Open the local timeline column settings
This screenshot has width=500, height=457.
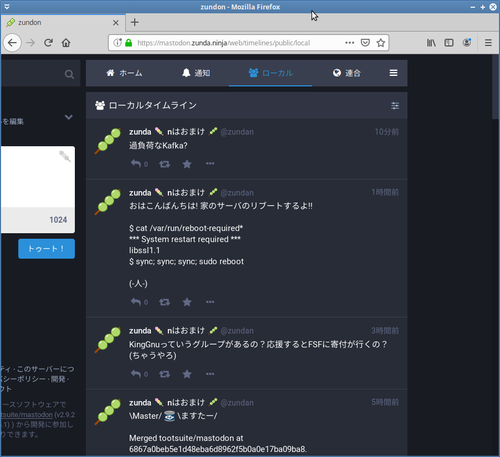coord(395,106)
